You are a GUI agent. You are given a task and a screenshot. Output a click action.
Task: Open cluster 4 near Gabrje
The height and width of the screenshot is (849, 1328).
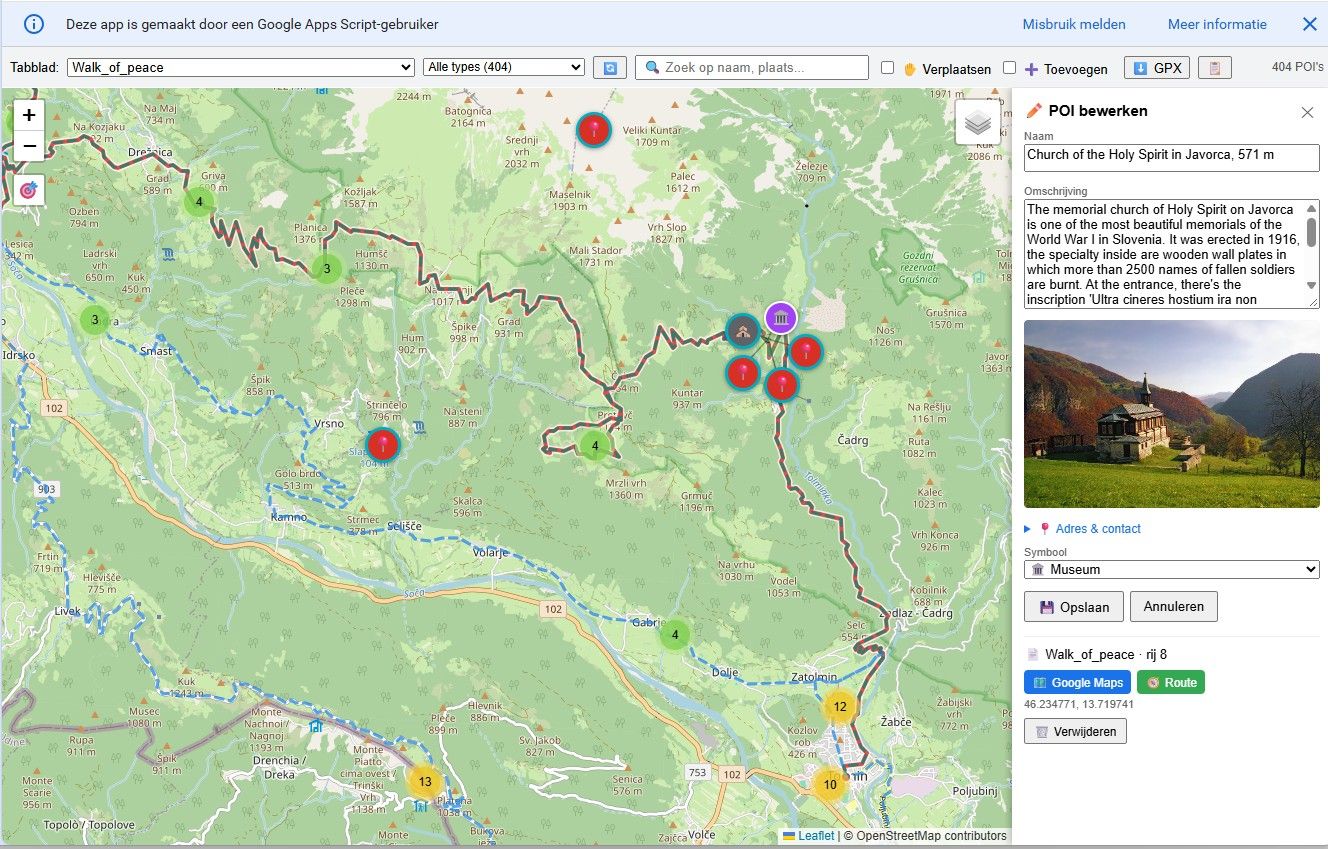coord(675,634)
